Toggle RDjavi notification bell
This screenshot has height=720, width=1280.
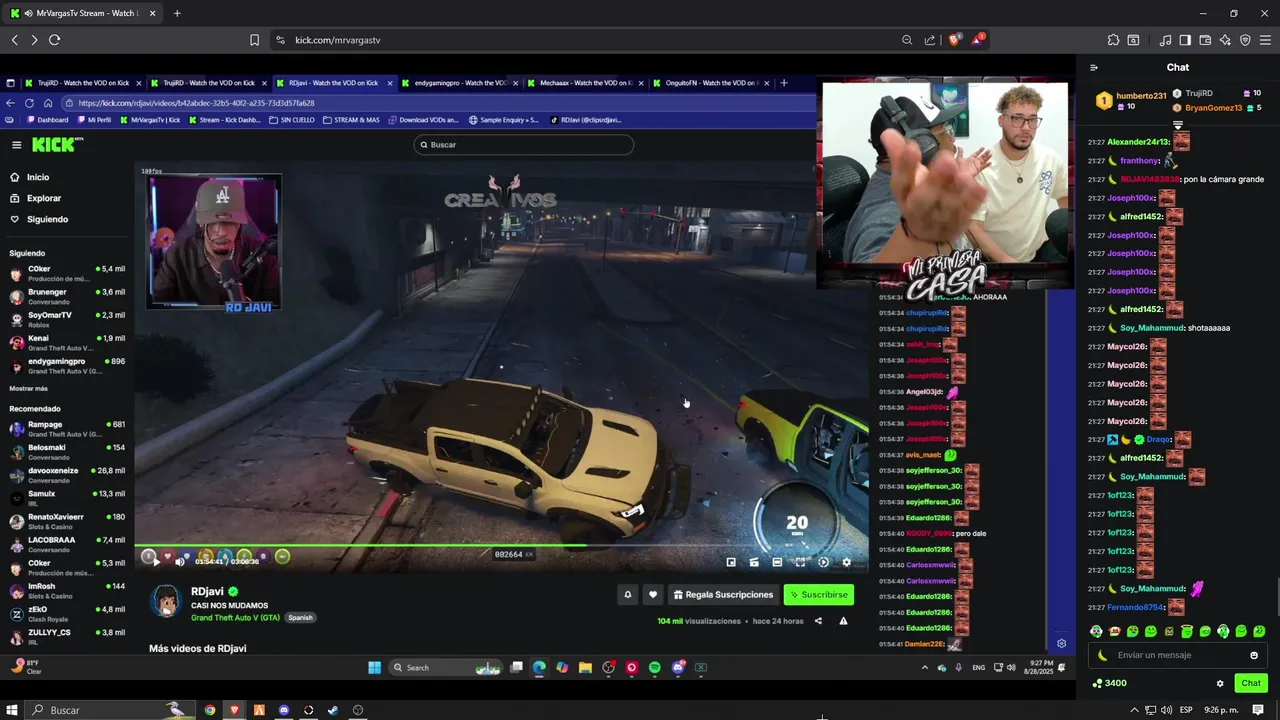click(x=628, y=595)
